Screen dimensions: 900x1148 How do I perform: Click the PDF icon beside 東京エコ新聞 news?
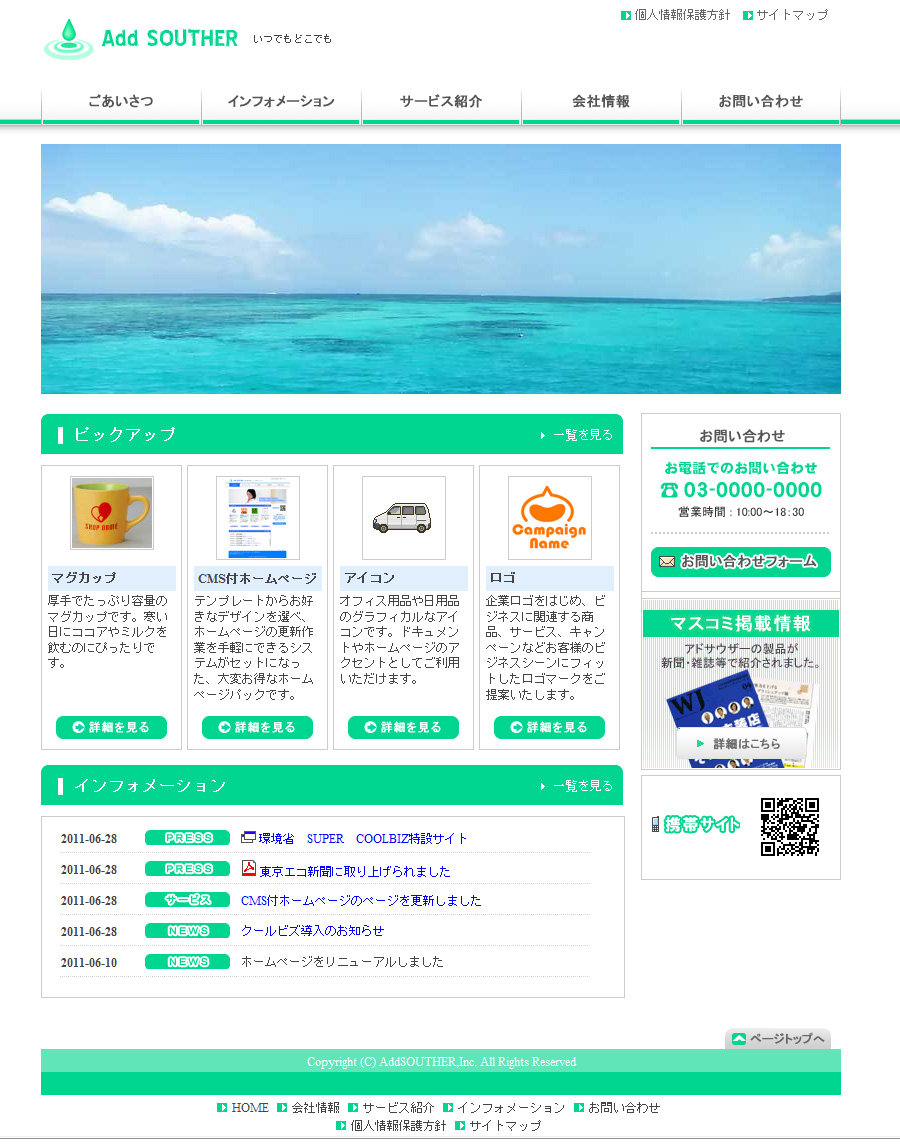click(x=249, y=868)
